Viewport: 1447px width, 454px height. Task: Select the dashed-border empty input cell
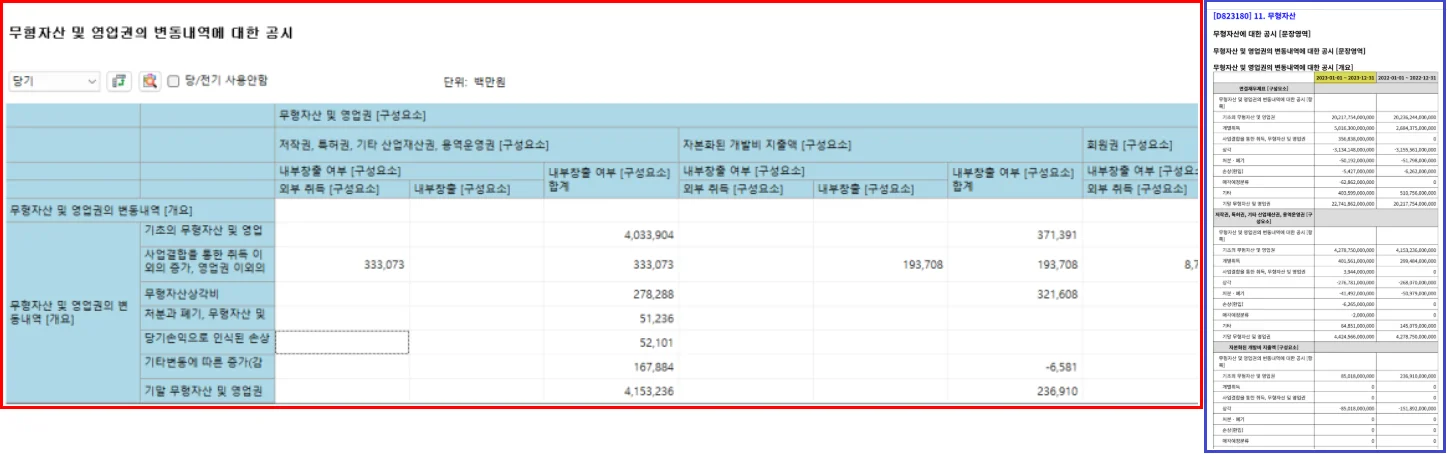(x=342, y=342)
